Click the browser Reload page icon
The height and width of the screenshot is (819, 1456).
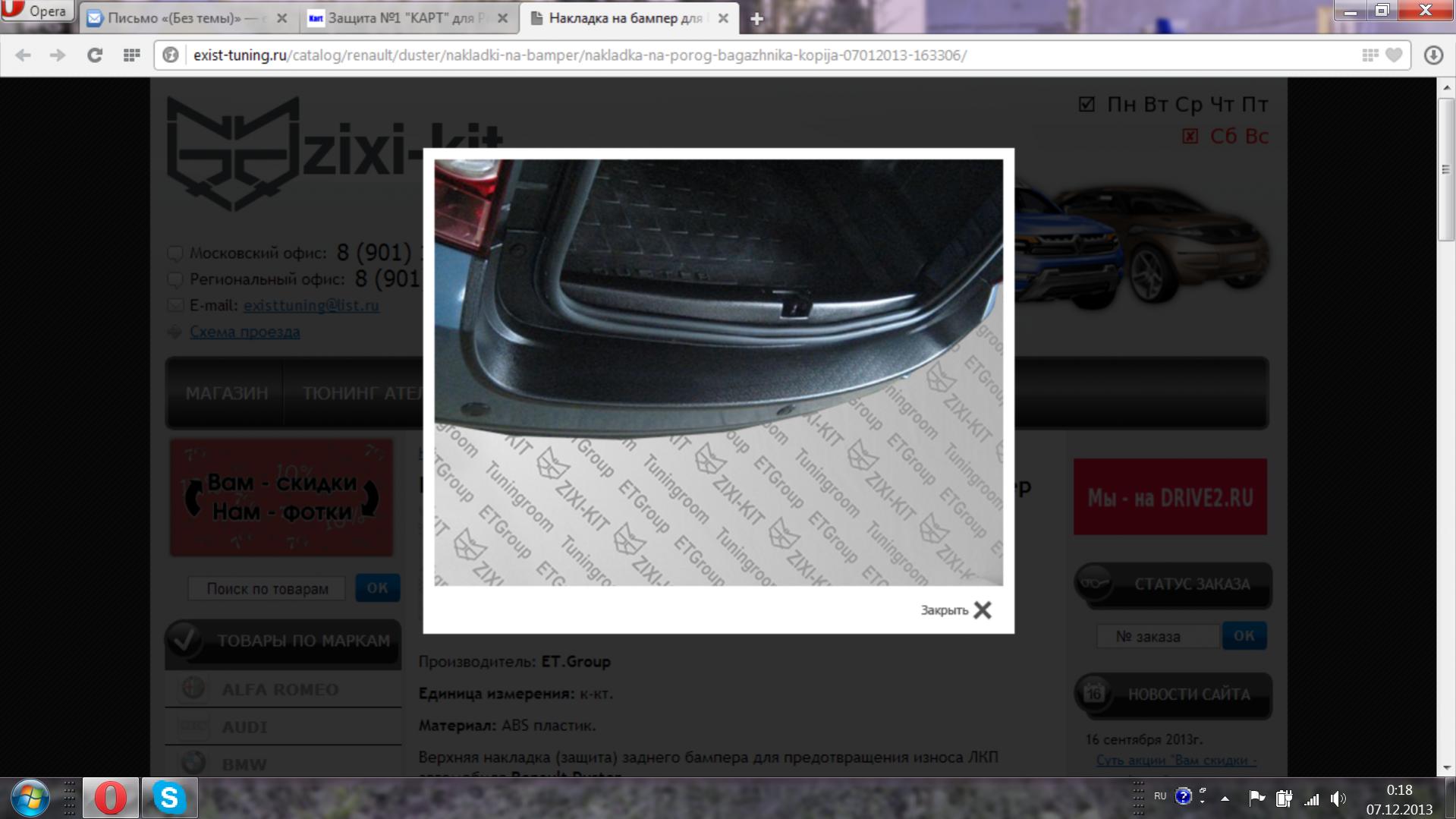pyautogui.click(x=94, y=55)
